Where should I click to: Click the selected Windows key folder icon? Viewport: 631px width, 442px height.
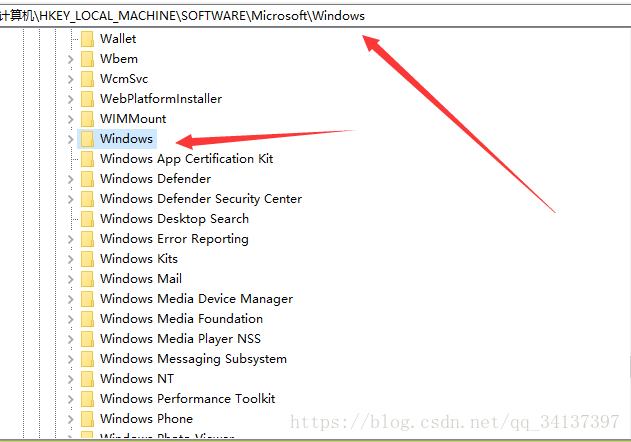tap(87, 139)
